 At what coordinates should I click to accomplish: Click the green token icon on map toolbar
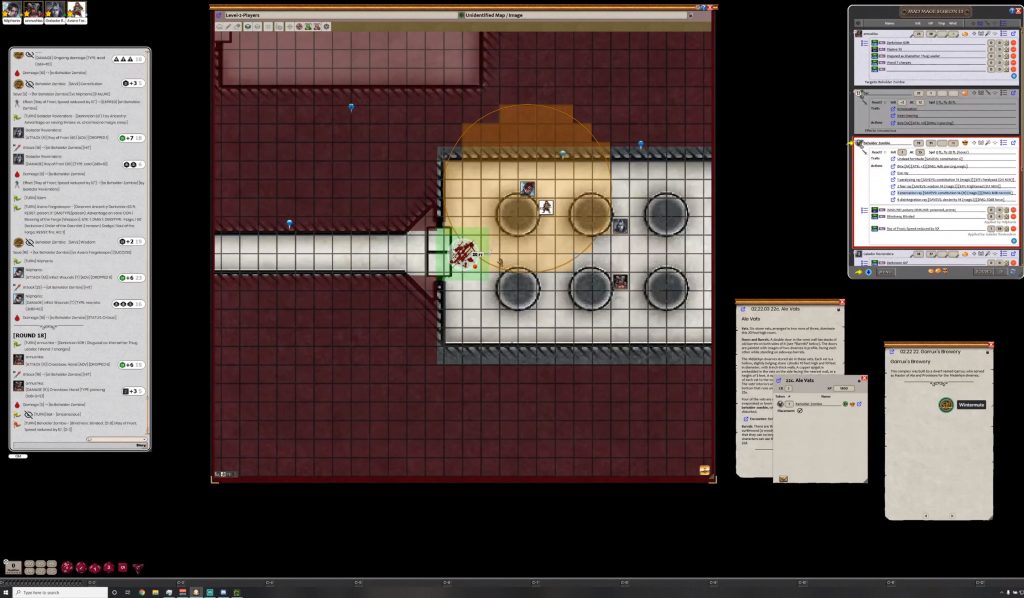click(308, 27)
